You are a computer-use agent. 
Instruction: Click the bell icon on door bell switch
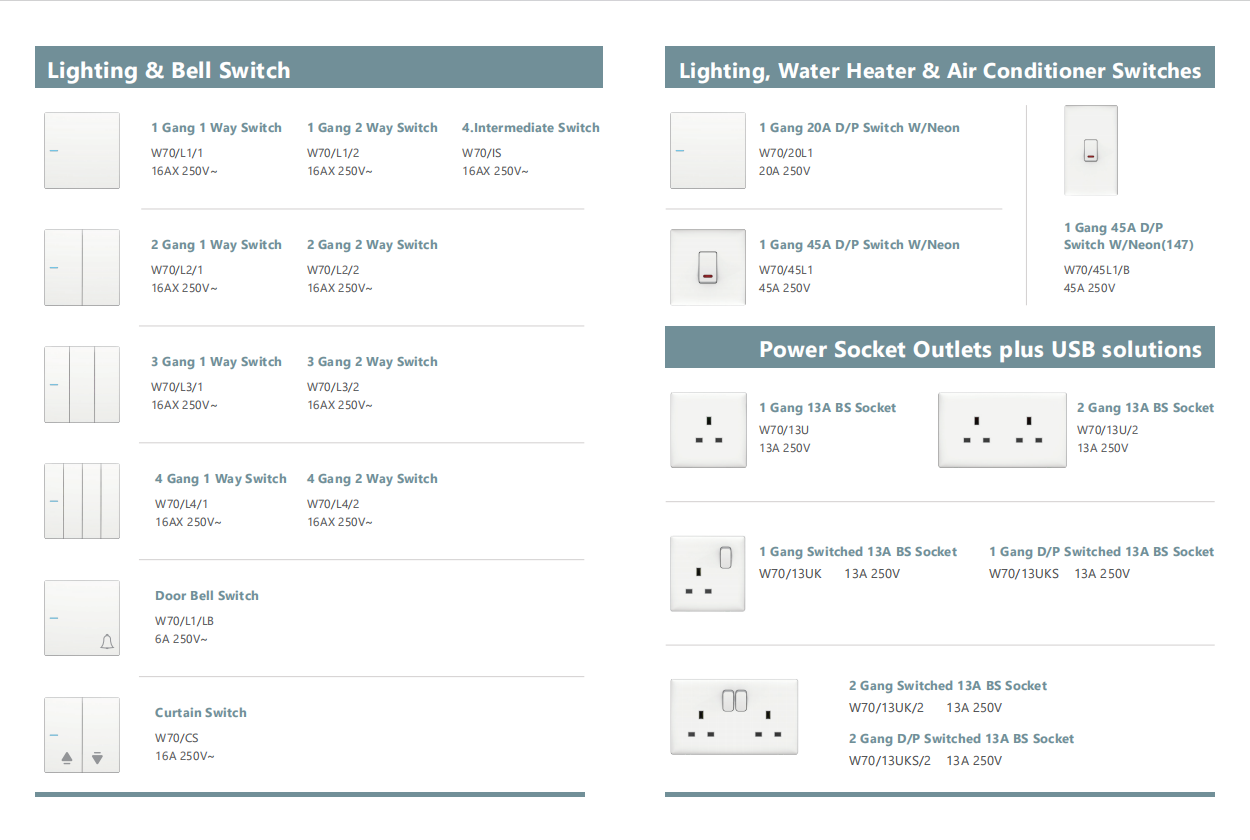pyautogui.click(x=107, y=642)
